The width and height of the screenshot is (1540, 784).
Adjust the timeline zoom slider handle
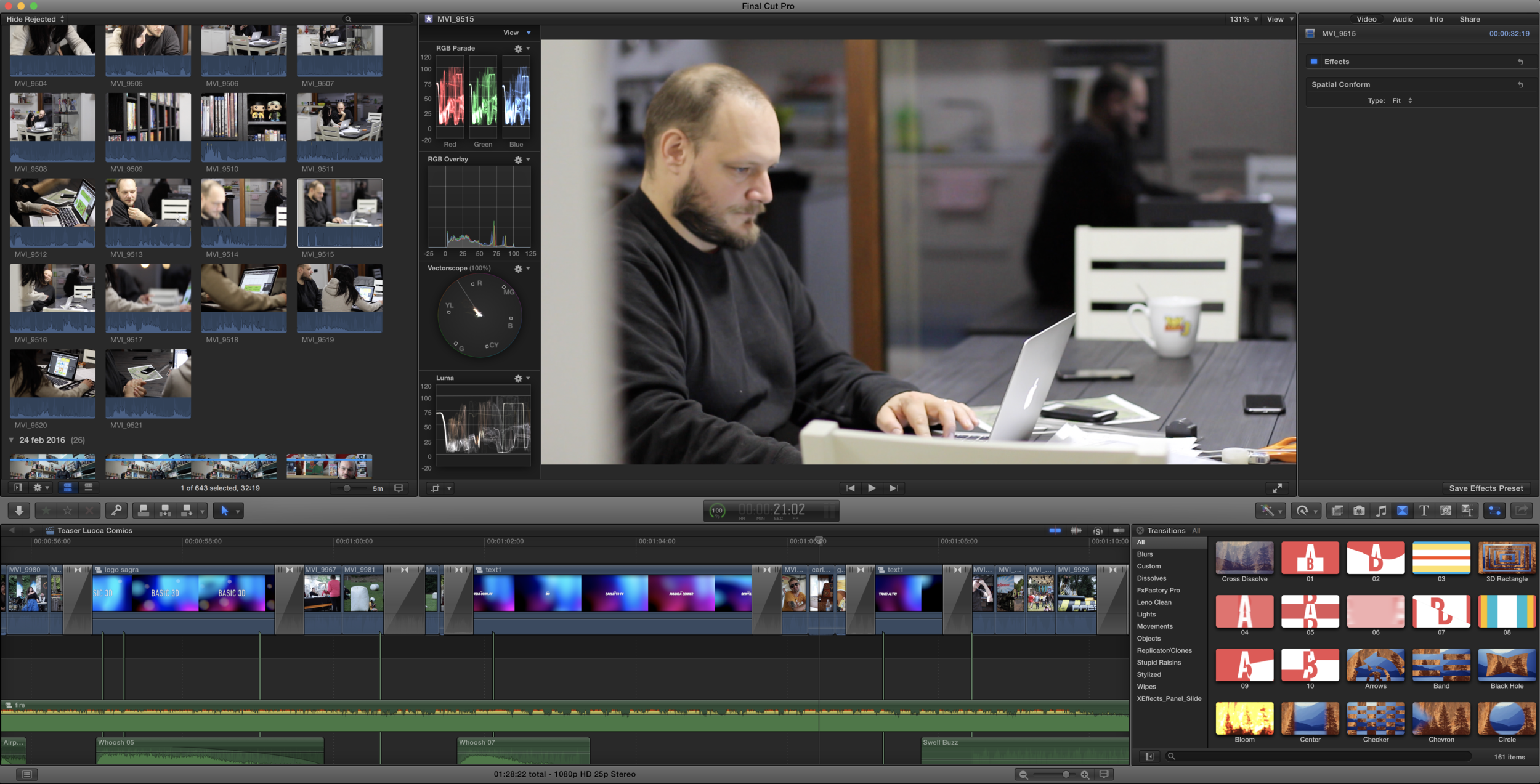(1065, 775)
